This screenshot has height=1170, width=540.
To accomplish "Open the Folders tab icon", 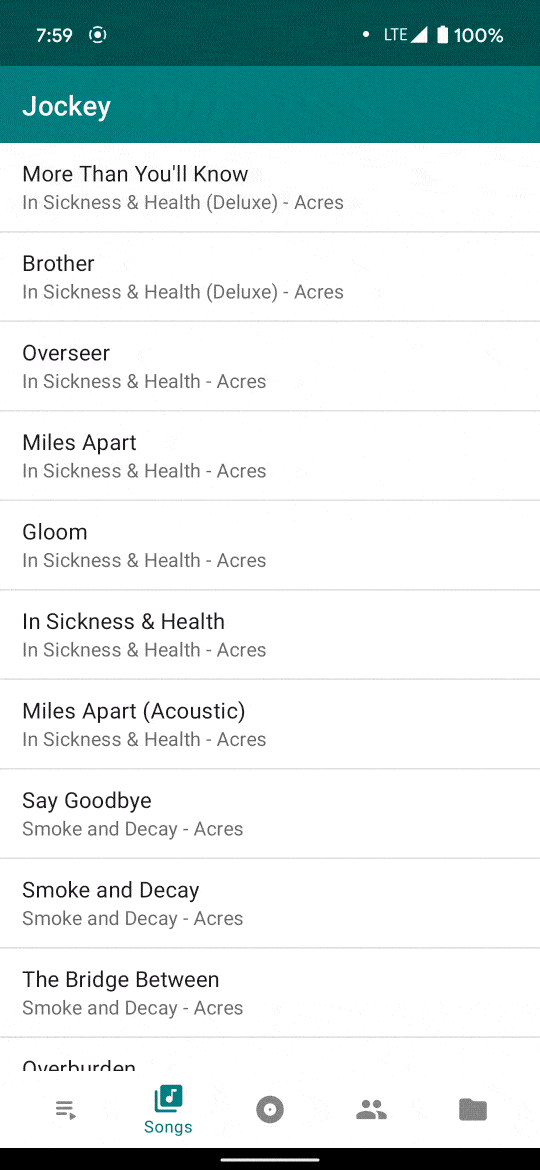I will (473, 1110).
